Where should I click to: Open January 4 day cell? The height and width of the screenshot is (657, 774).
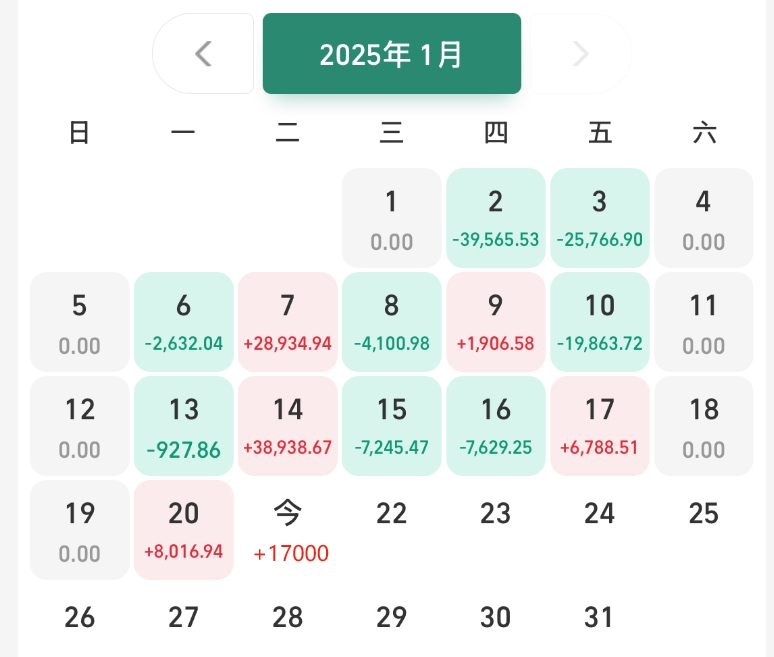[704, 218]
